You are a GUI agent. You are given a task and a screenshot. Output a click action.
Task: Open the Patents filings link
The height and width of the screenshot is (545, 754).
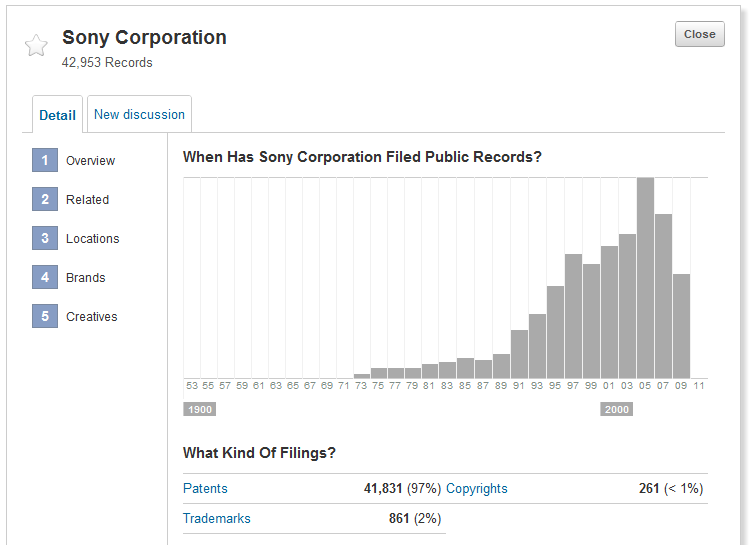click(x=205, y=489)
